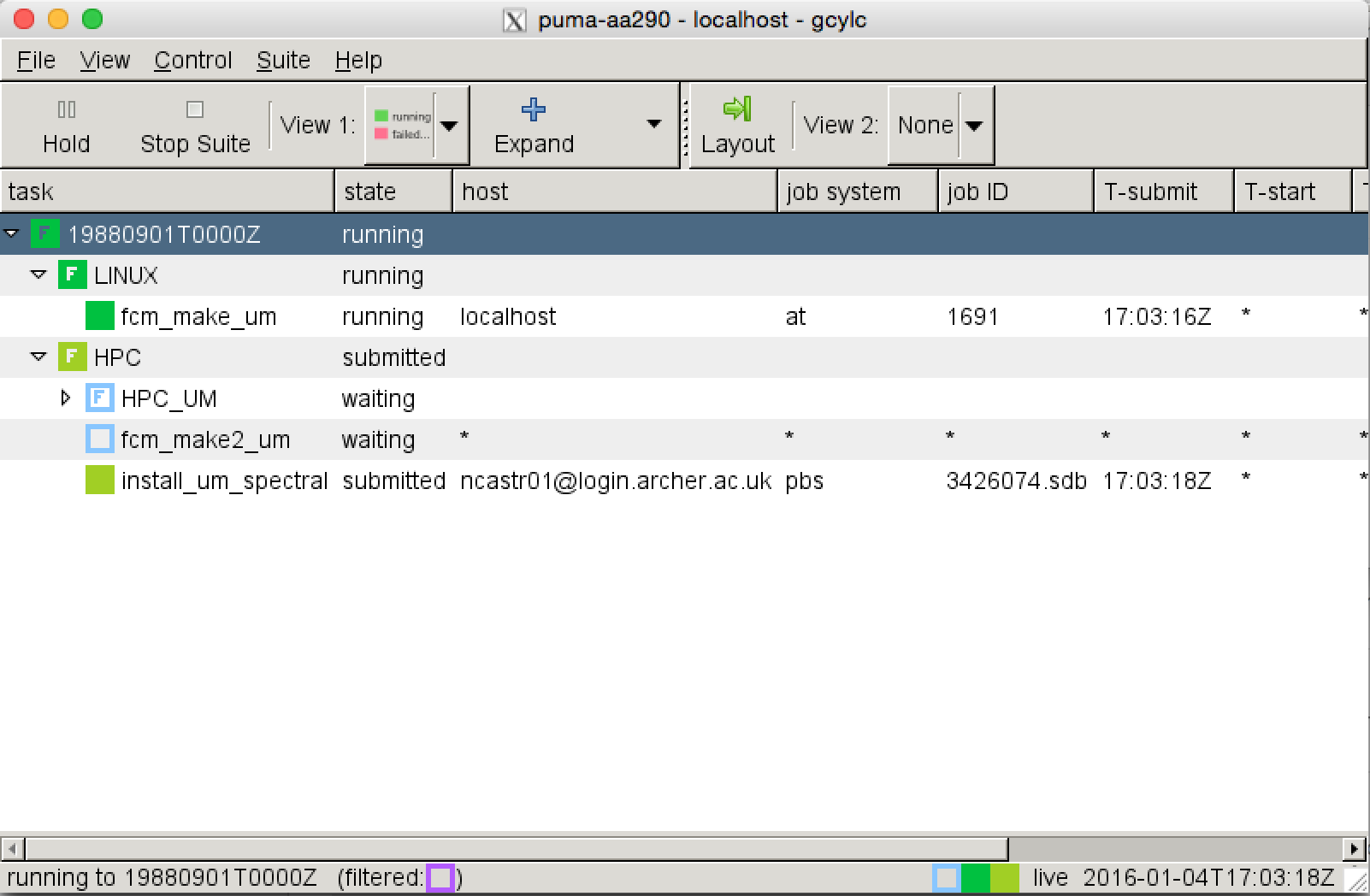Click the fcm_make_um running state icon
The height and width of the screenshot is (896, 1370).
[100, 315]
